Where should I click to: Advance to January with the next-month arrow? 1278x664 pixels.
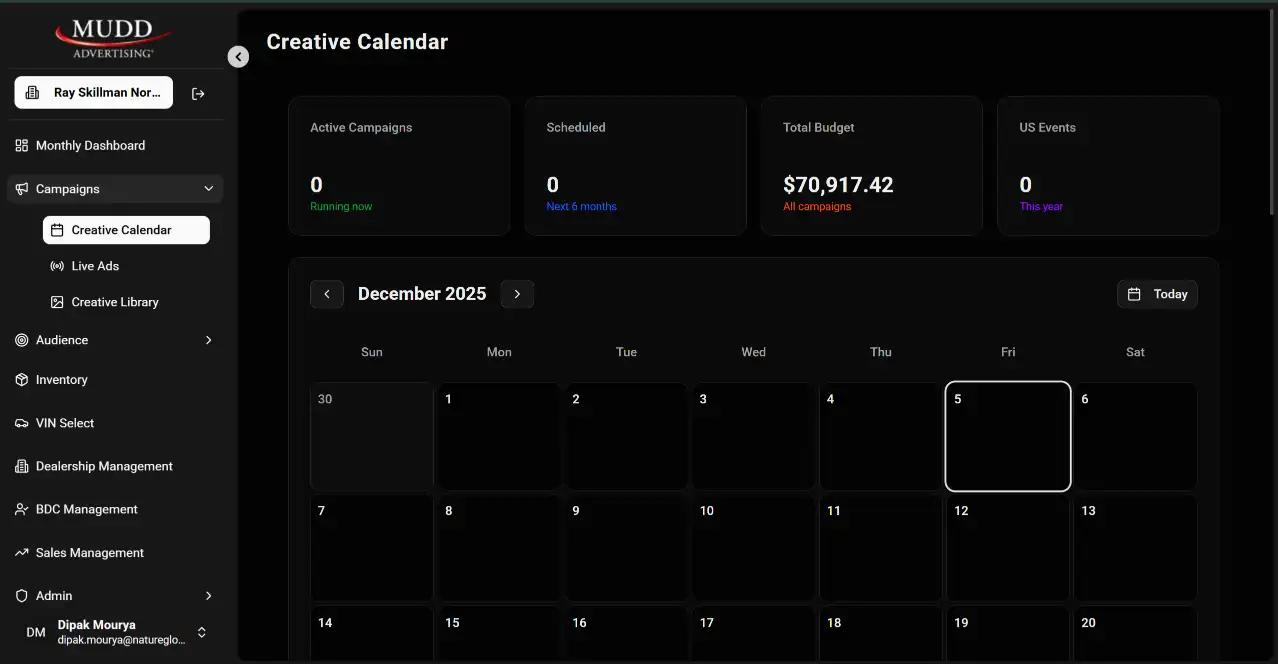[x=517, y=294]
